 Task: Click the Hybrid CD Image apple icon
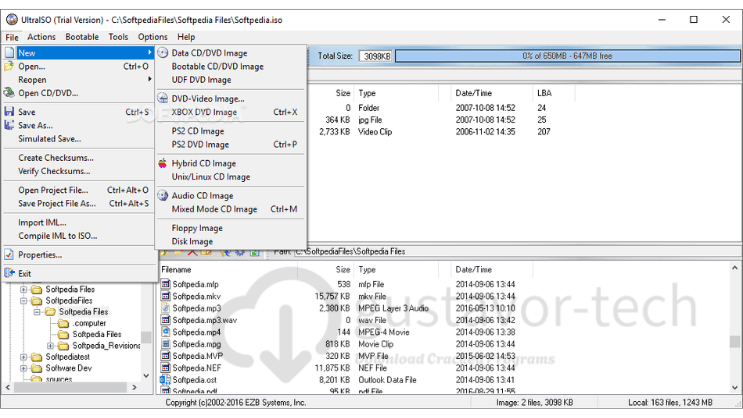point(163,163)
